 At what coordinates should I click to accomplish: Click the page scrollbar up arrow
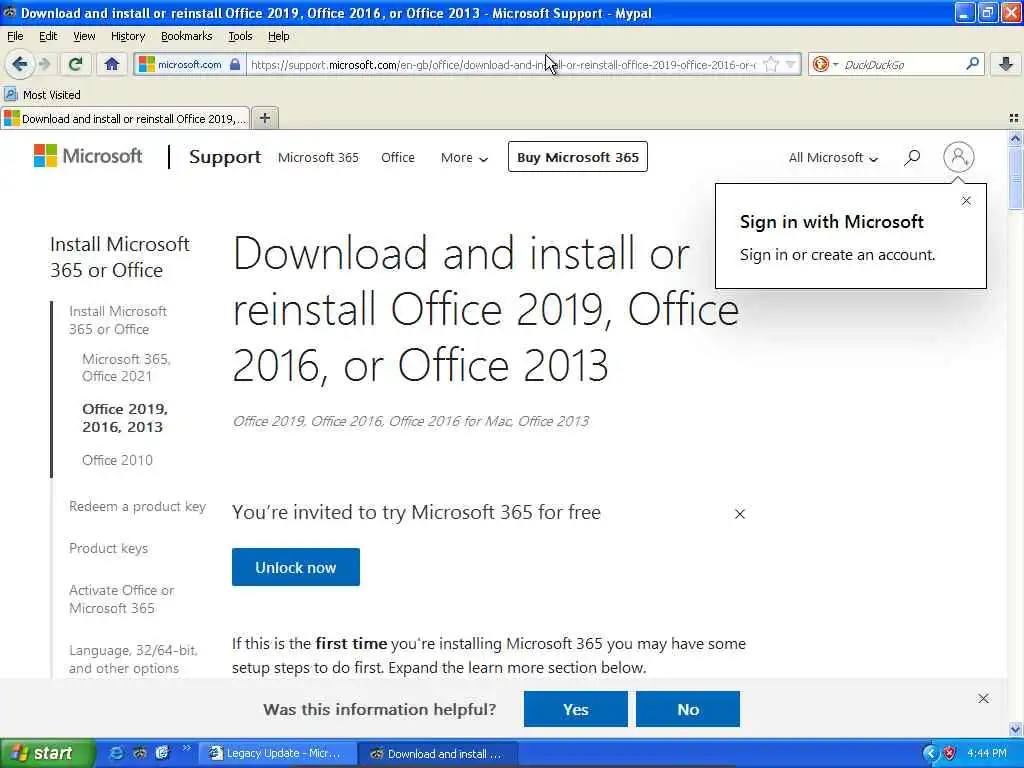[x=1015, y=138]
